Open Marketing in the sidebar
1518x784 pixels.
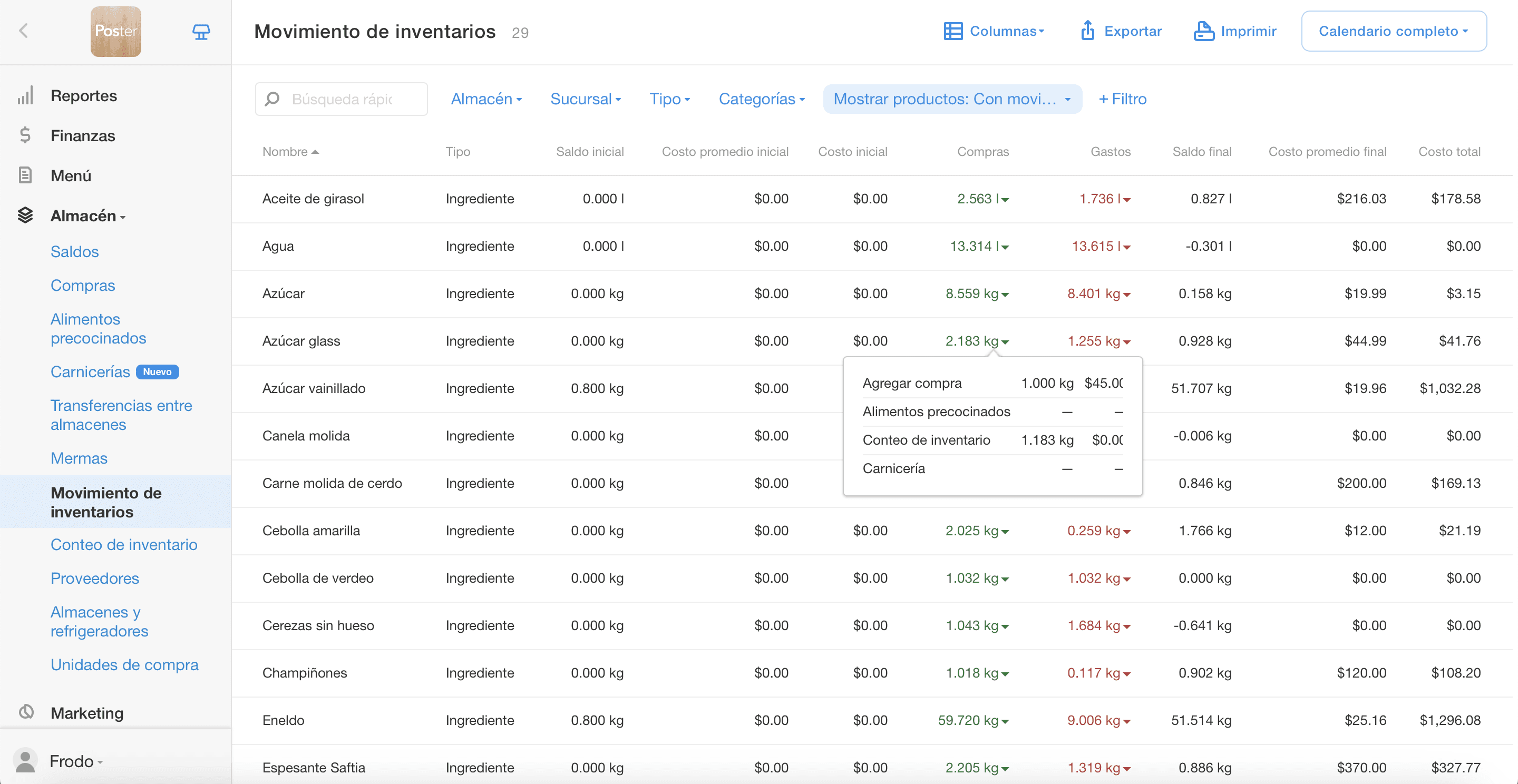[87, 713]
